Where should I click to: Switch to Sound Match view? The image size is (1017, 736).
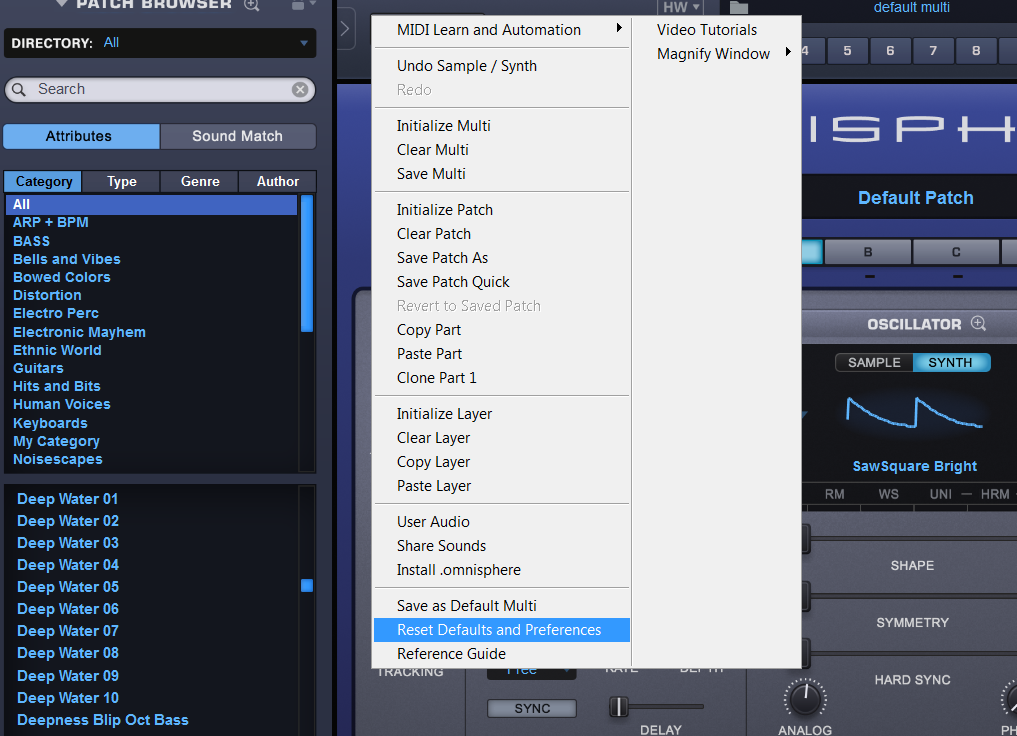click(x=238, y=136)
